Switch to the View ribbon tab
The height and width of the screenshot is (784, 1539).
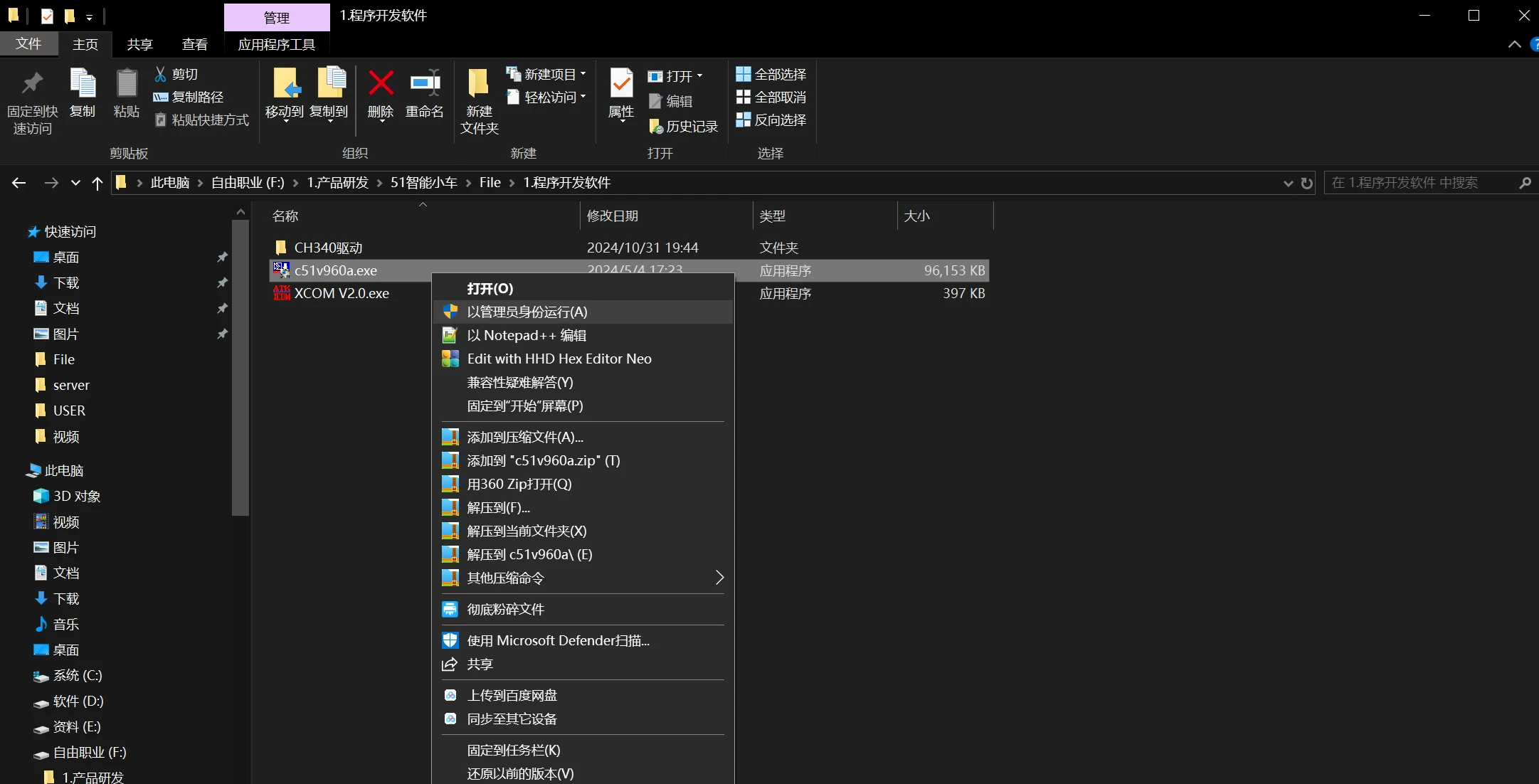tap(194, 44)
